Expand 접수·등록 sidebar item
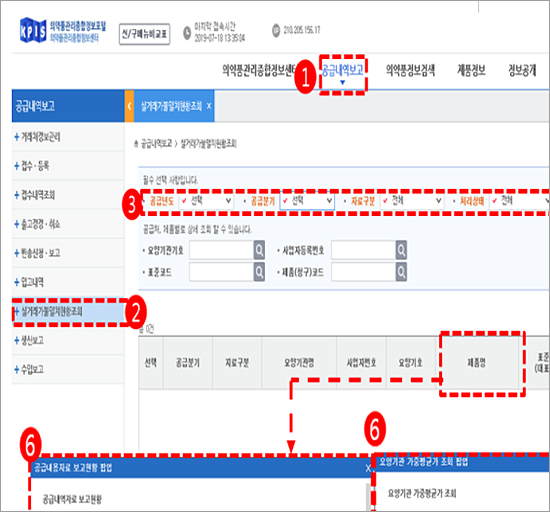The width and height of the screenshot is (550, 512). (x=32, y=166)
